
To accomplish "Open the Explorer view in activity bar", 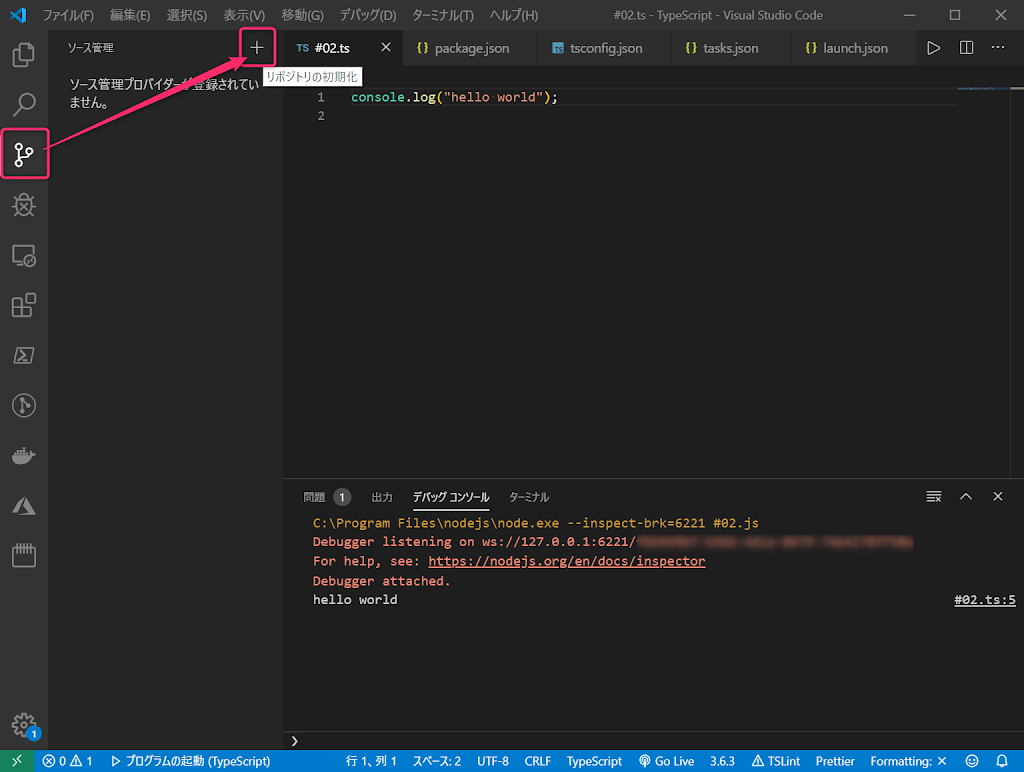I will (24, 54).
